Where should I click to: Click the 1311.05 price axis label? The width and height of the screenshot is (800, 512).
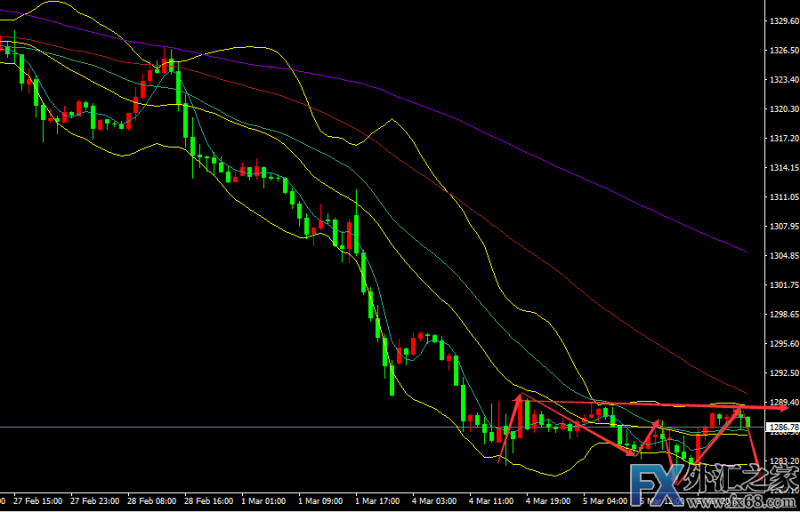[785, 197]
